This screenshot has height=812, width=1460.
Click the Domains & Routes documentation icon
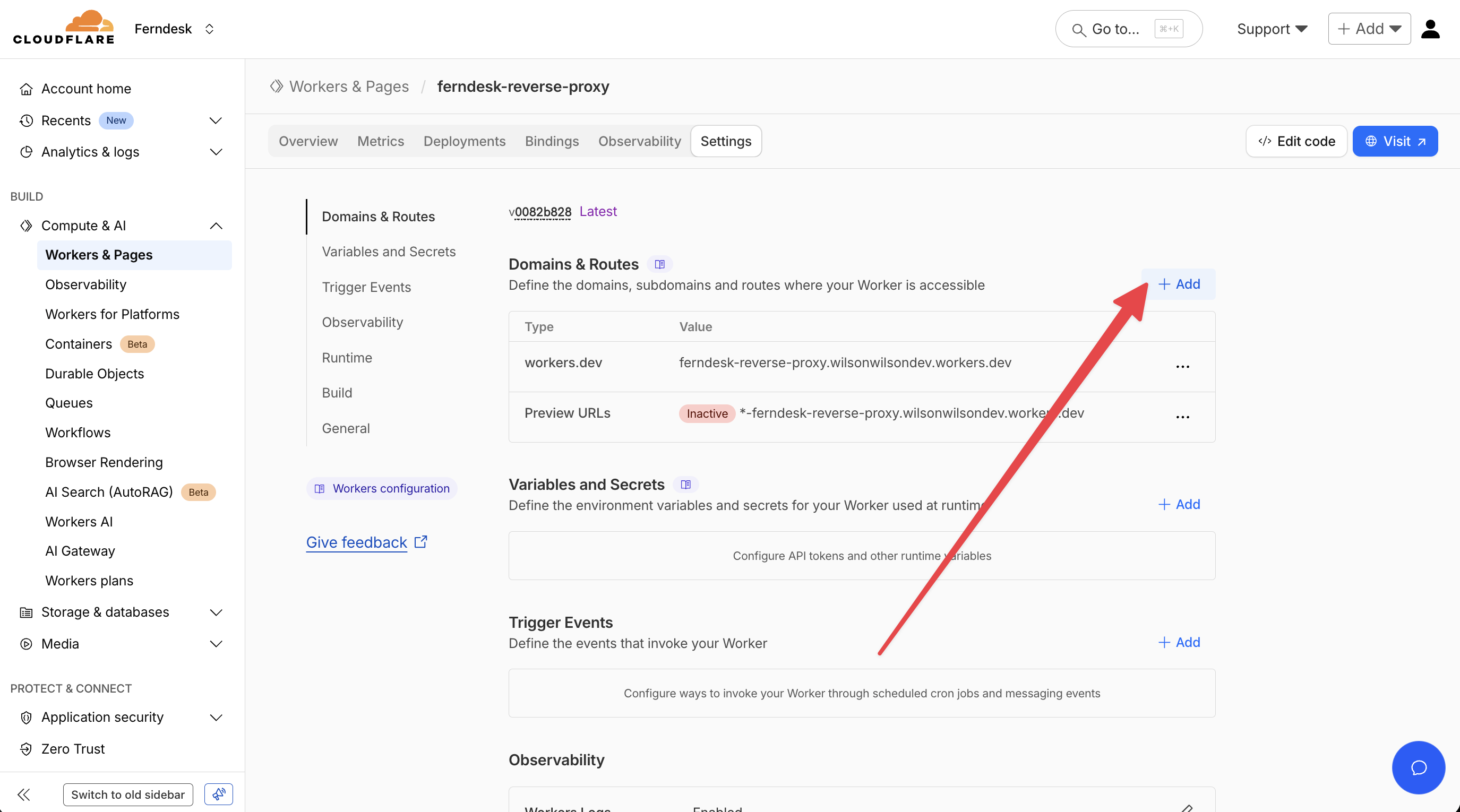click(x=659, y=264)
